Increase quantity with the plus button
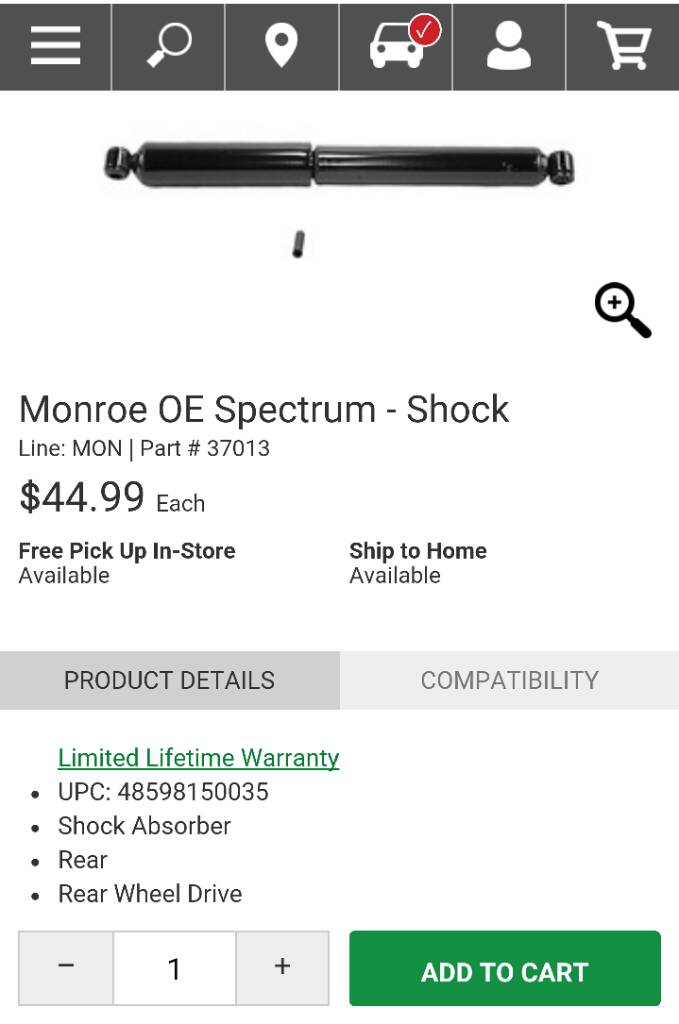This screenshot has height=1024, width=679. [x=282, y=968]
